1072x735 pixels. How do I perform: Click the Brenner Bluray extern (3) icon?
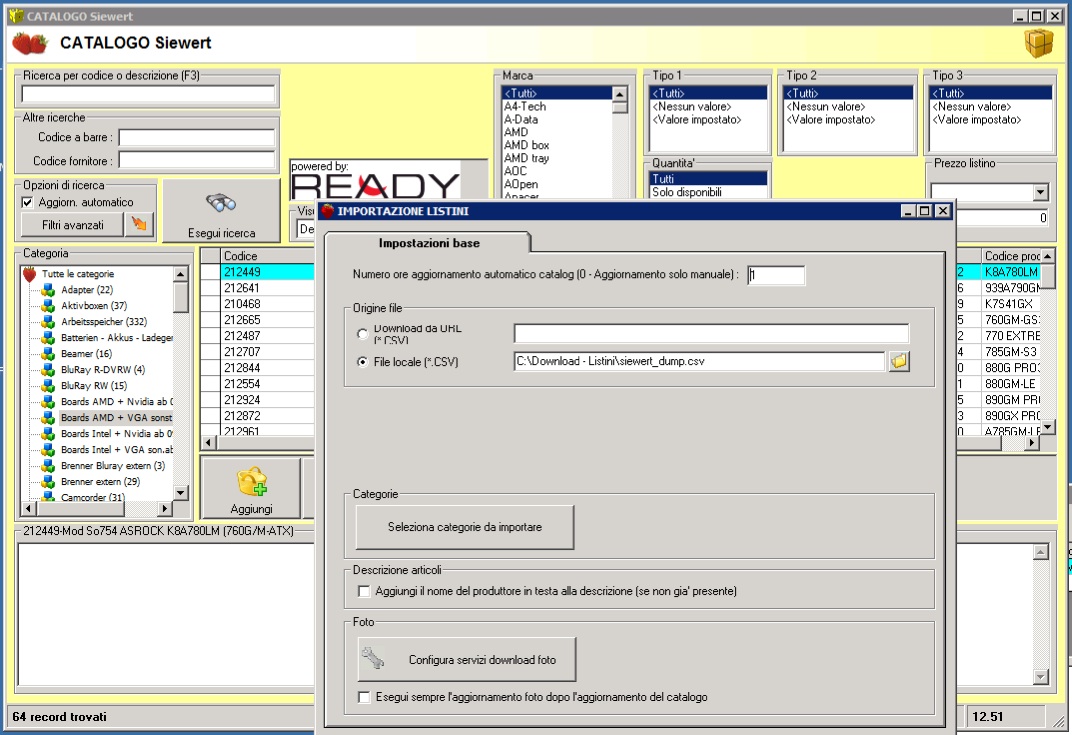[48, 466]
